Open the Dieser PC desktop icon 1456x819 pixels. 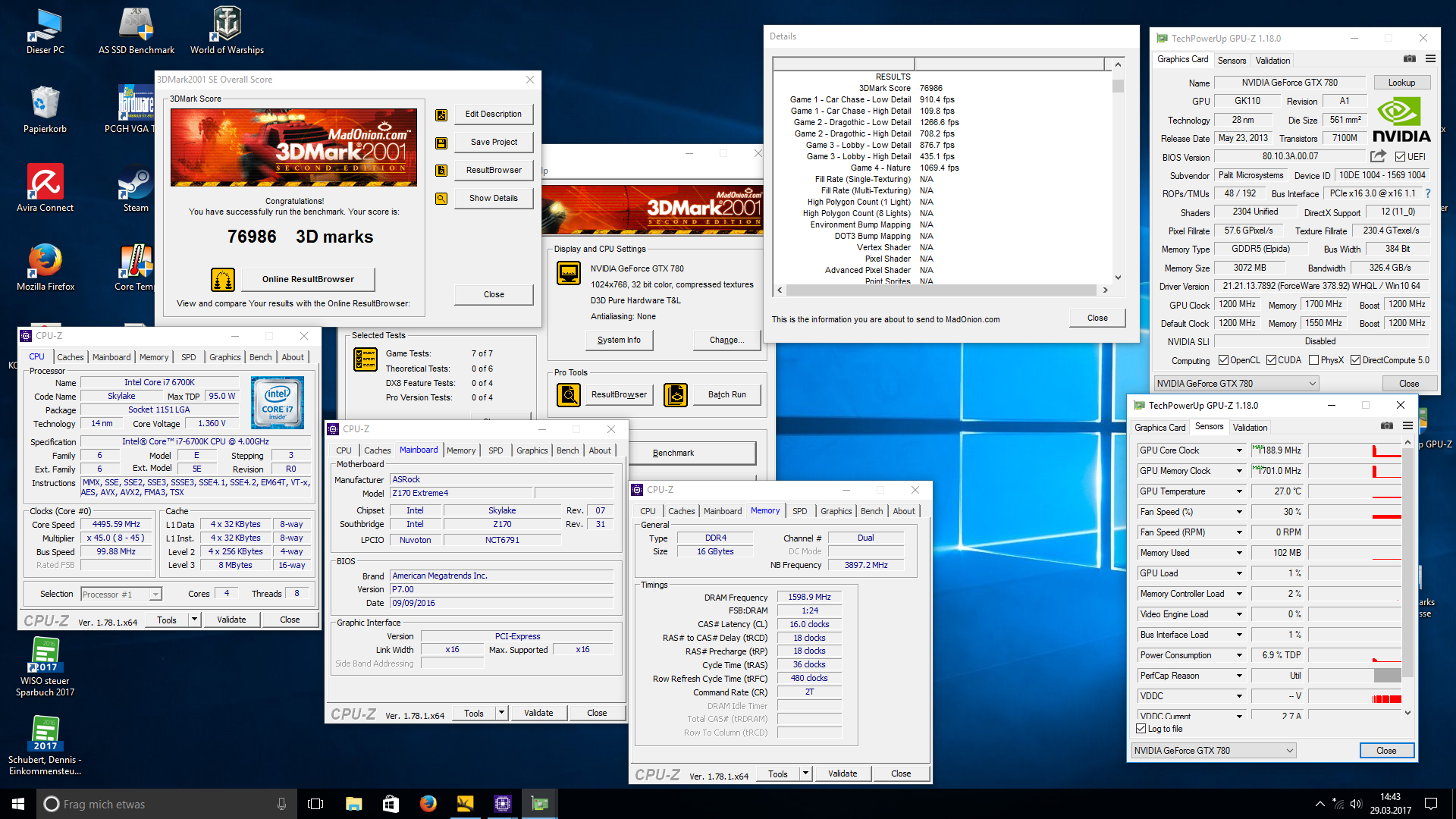[x=45, y=32]
